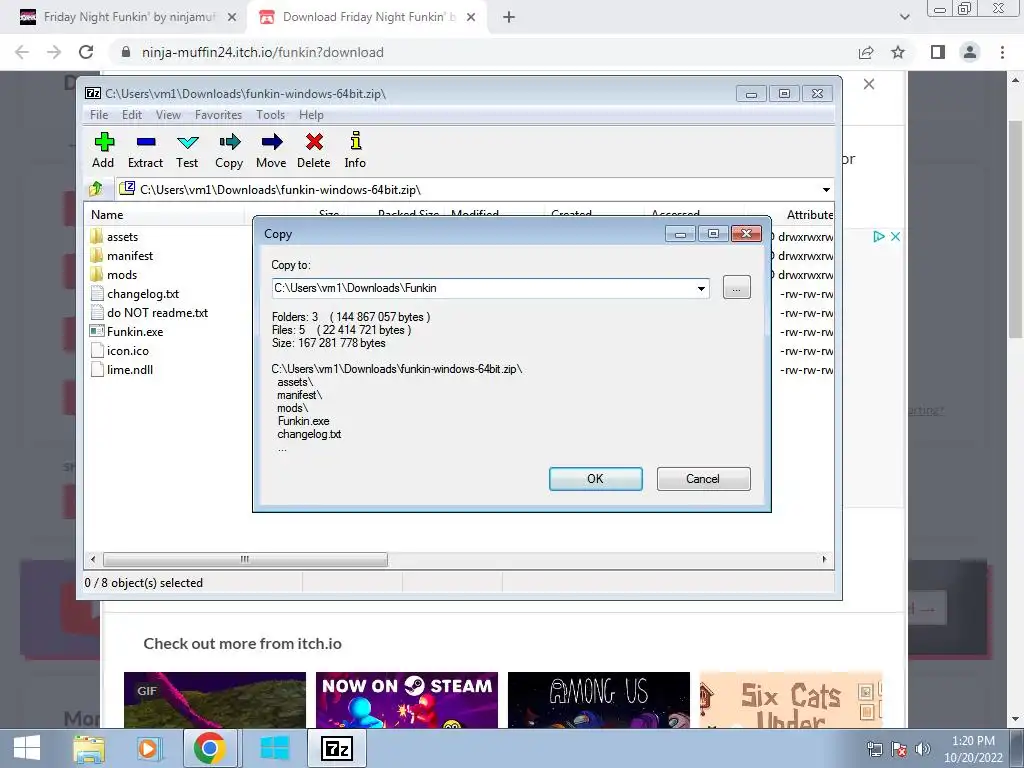
Task: Close the Download Friday Night Funkin' tab
Action: (x=471, y=18)
